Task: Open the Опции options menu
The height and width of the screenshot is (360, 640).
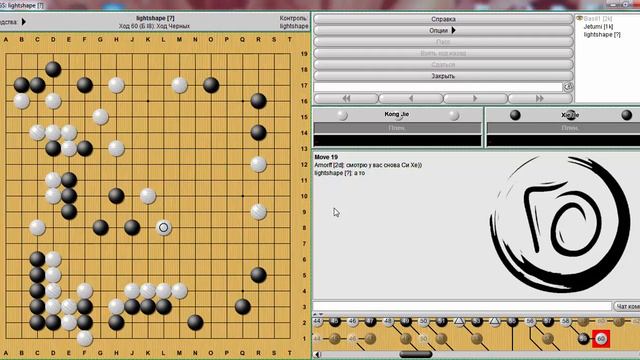Action: point(443,31)
